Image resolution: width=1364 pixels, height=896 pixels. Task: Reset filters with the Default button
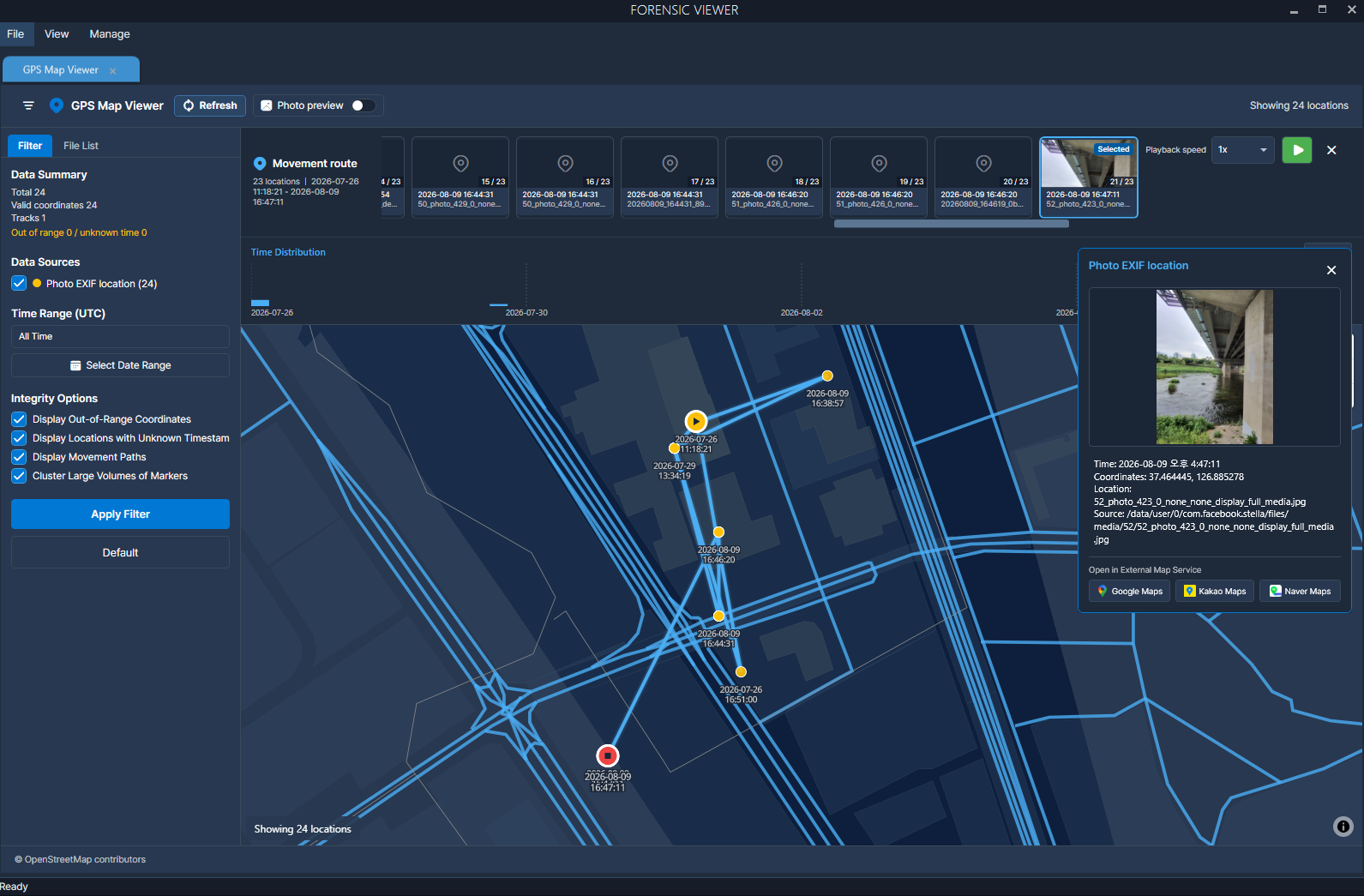tap(120, 553)
